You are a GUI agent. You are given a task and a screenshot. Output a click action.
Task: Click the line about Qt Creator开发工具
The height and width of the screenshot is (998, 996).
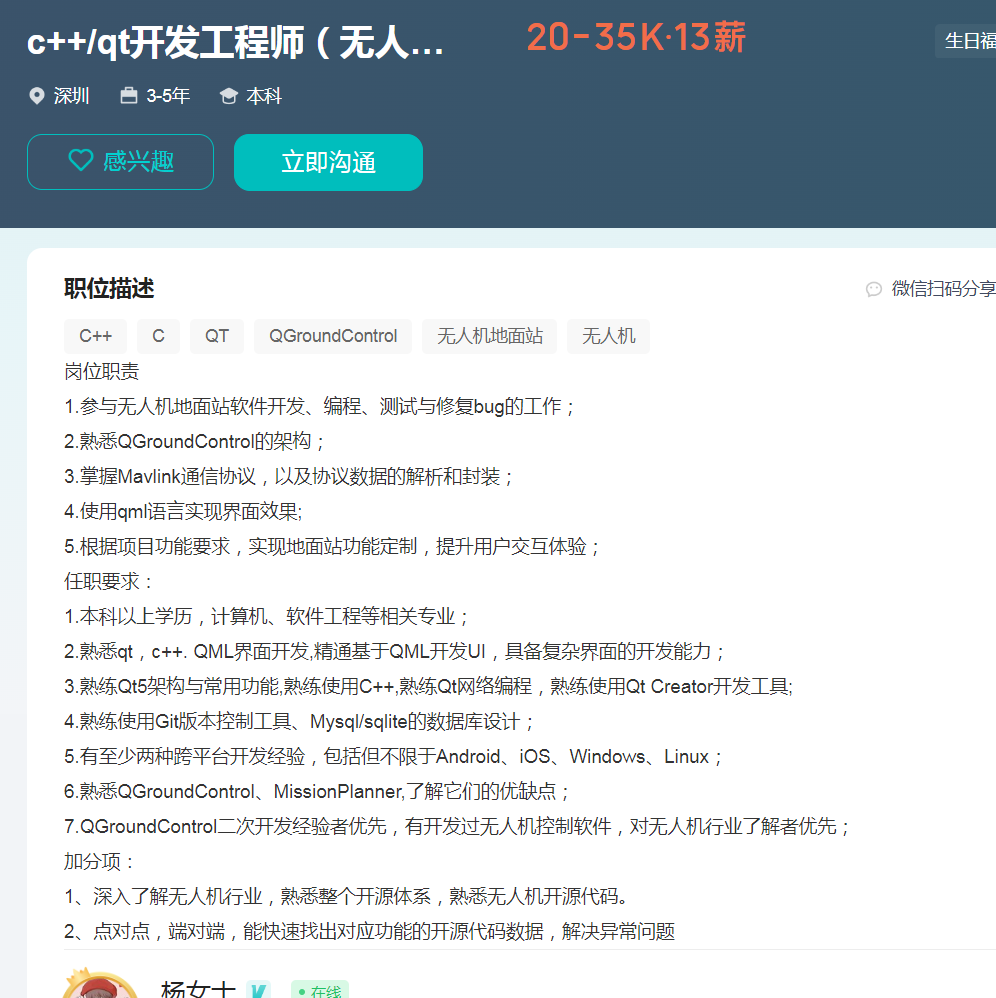click(x=429, y=686)
